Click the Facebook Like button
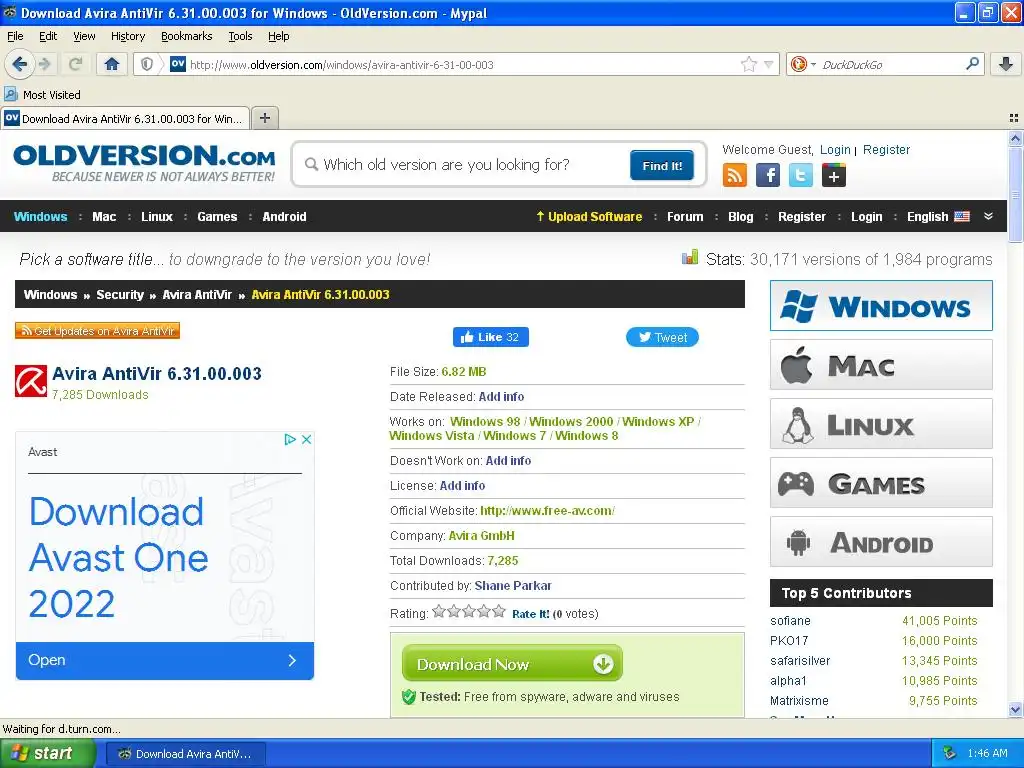The height and width of the screenshot is (768, 1024). 490,337
